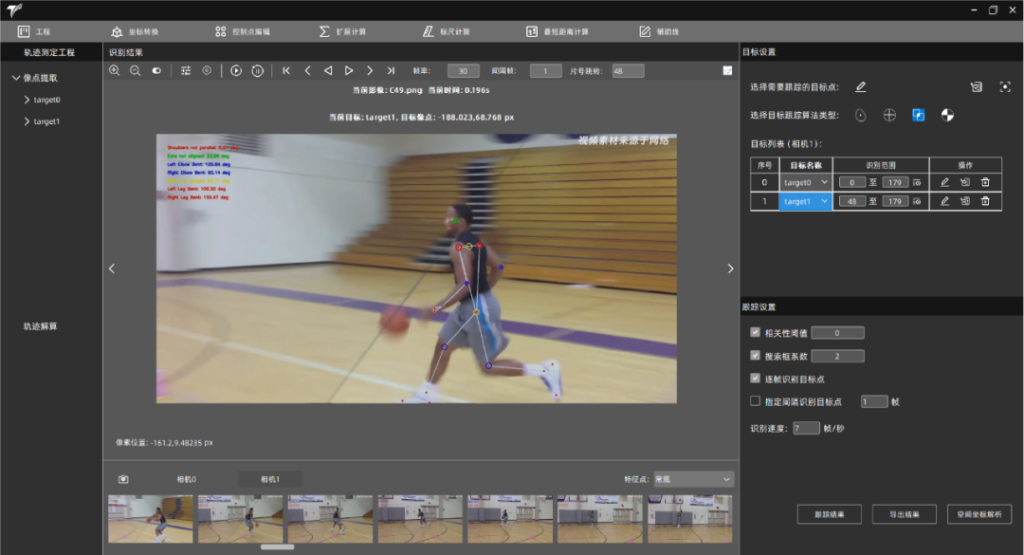Click the 导出结果 export results button
The height and width of the screenshot is (555, 1024).
pyautogui.click(x=904, y=515)
